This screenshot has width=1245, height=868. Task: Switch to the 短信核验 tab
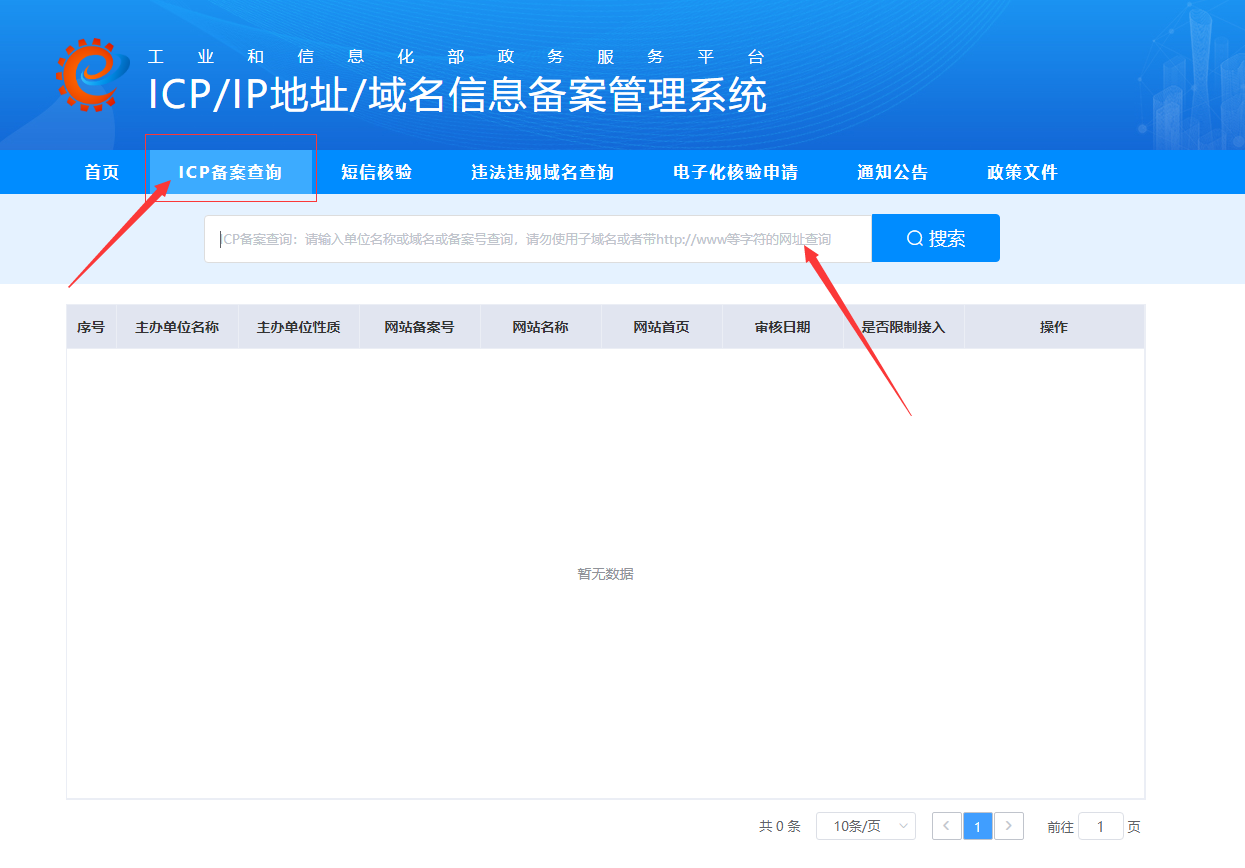coord(376,172)
